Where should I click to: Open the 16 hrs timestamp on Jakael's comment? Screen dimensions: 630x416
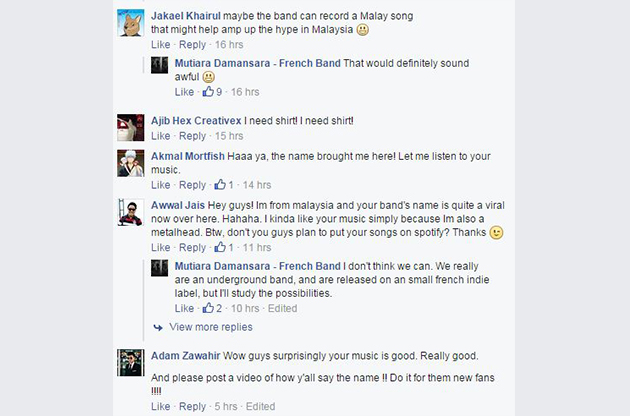[x=228, y=45]
